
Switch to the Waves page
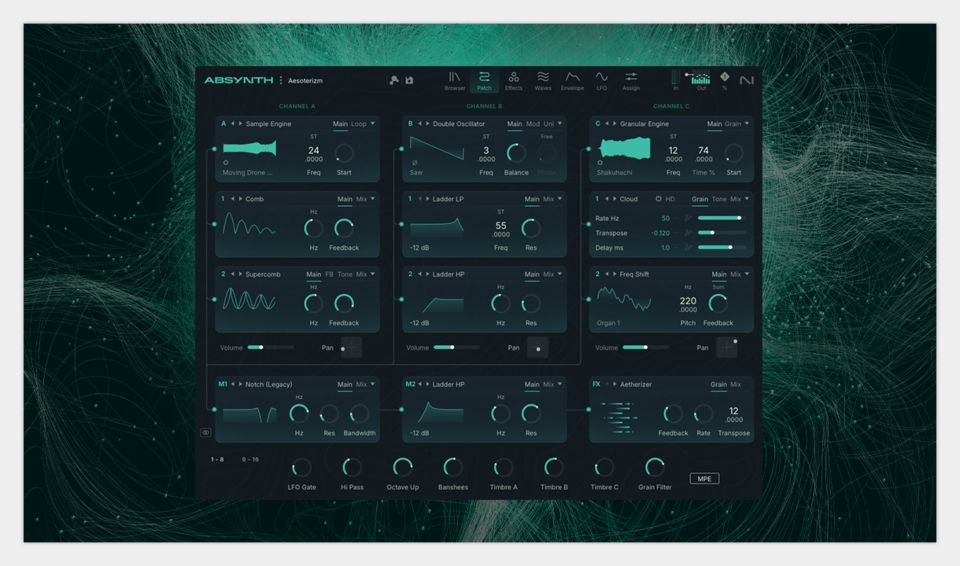(543, 80)
